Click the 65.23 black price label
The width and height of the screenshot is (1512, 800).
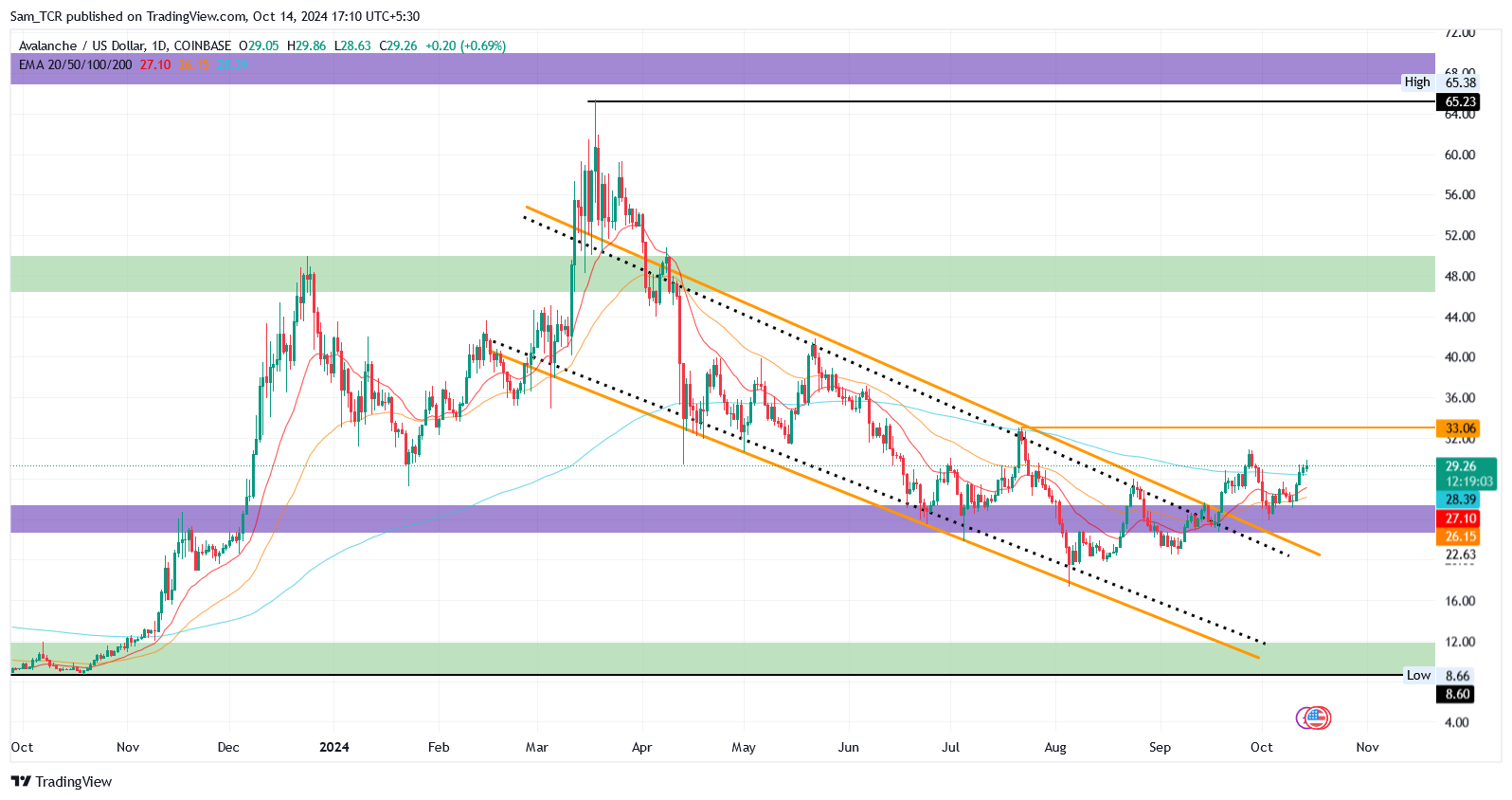(x=1460, y=101)
